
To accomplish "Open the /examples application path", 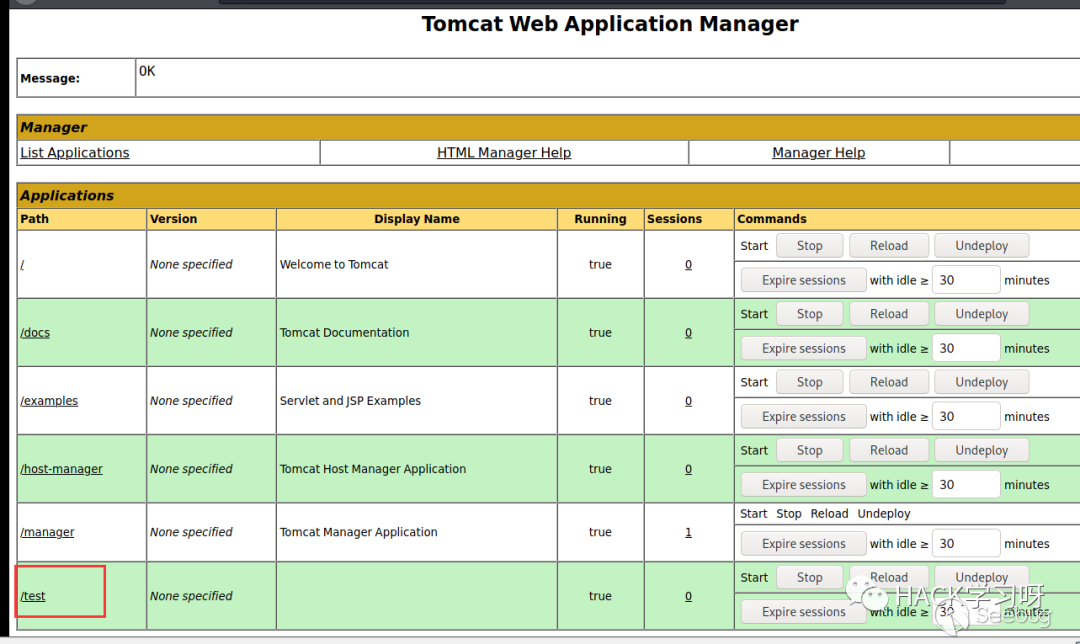I will click(49, 401).
